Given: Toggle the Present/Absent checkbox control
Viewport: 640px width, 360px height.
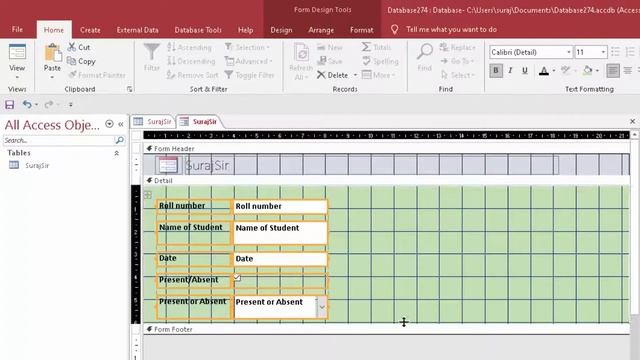Looking at the screenshot, I should click(237, 278).
